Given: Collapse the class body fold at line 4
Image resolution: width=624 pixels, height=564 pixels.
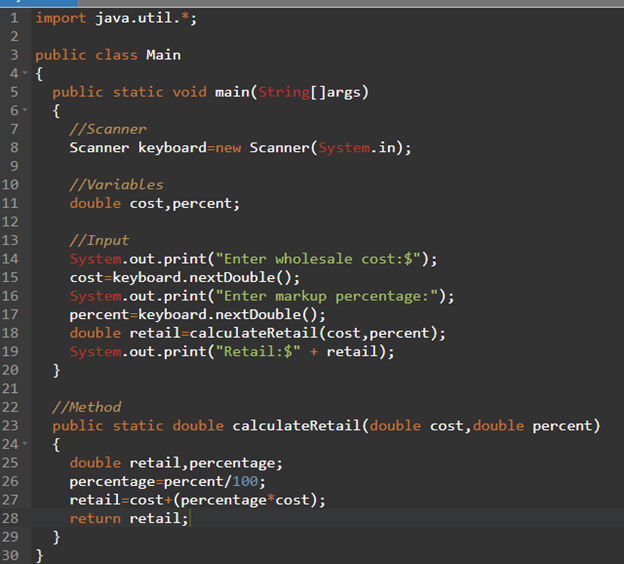Looking at the screenshot, I should [x=25, y=73].
